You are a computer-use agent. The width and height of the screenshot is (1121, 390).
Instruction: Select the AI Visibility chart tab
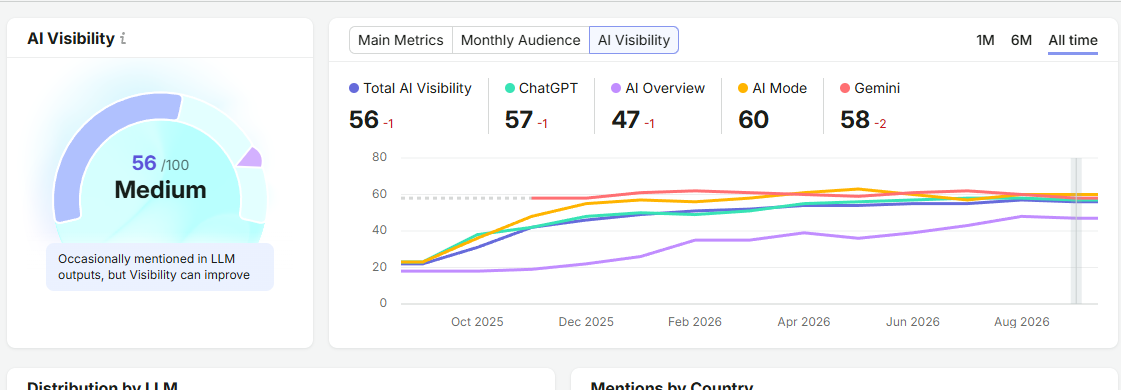(x=633, y=40)
